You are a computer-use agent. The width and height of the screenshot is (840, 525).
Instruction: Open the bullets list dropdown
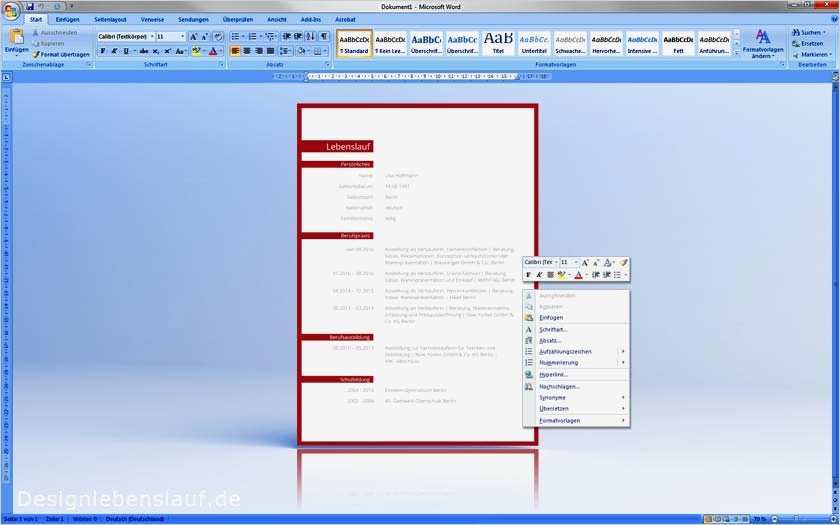tap(243, 36)
